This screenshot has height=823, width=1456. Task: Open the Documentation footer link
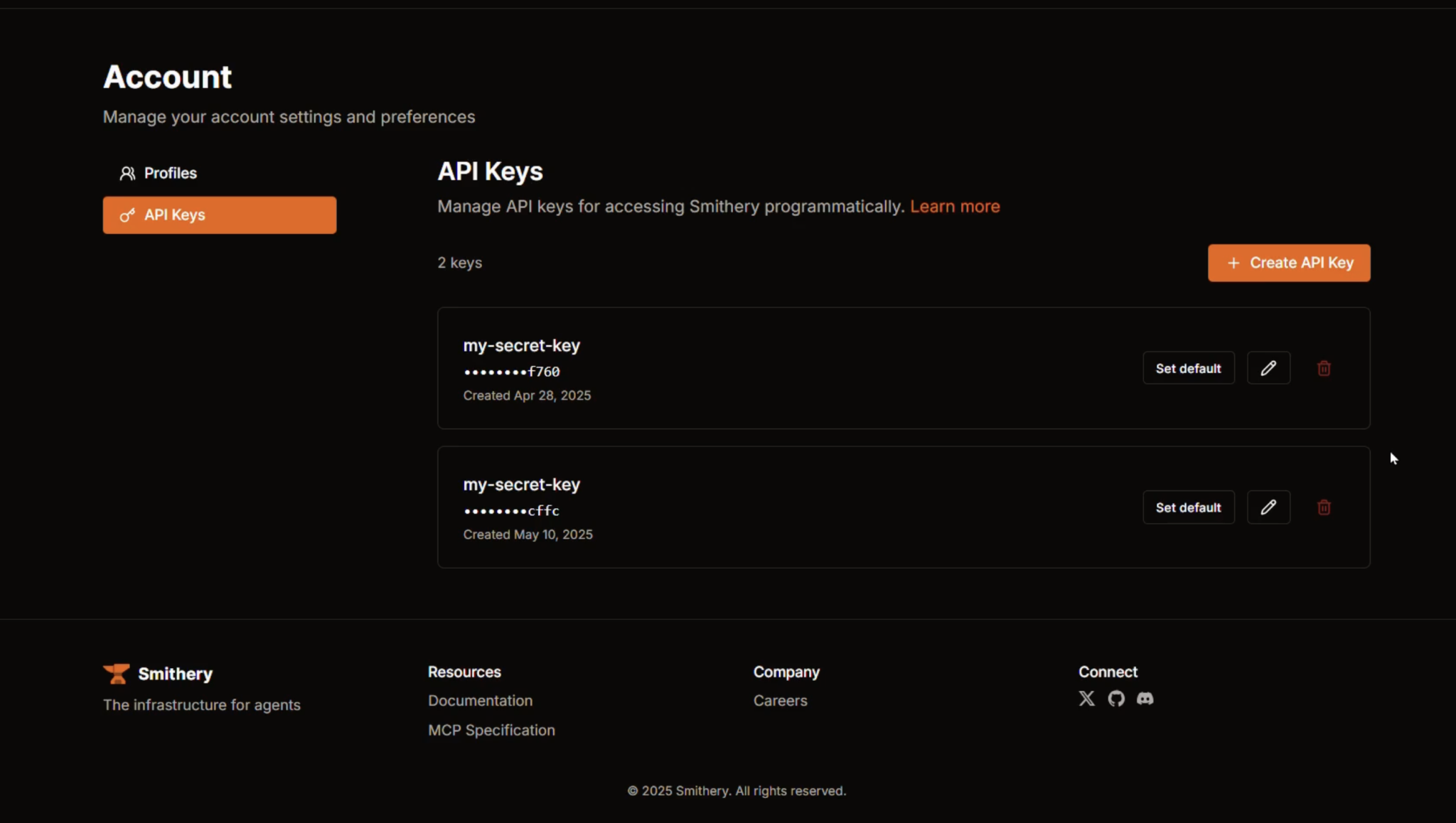coord(480,701)
